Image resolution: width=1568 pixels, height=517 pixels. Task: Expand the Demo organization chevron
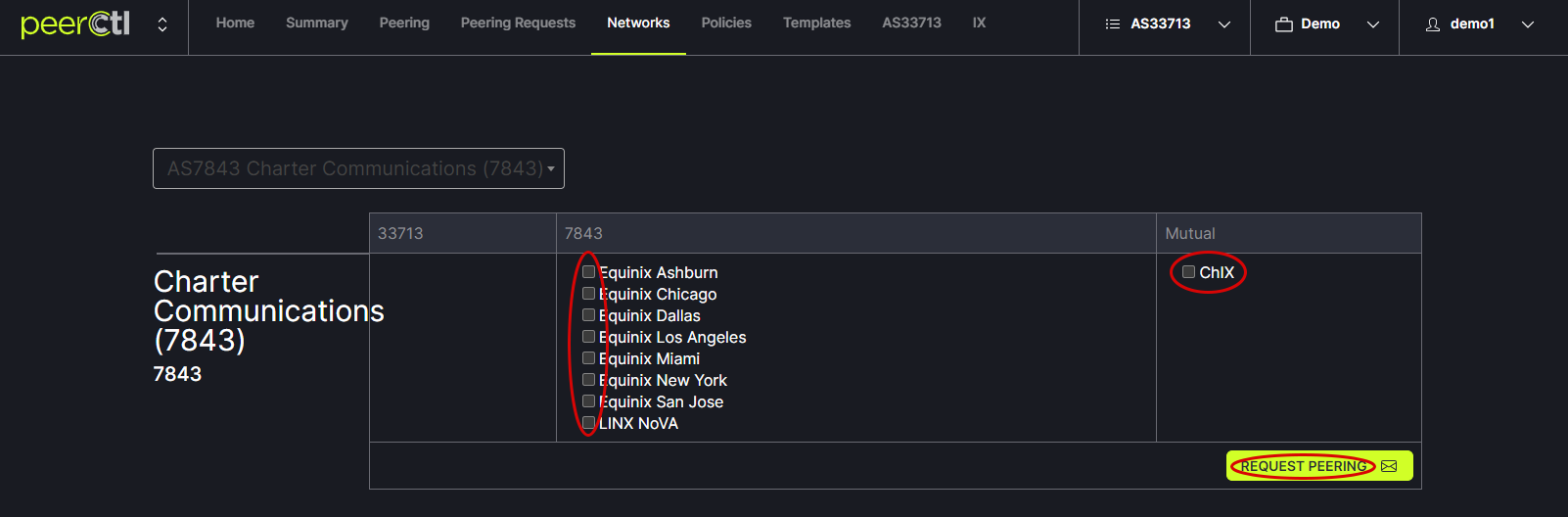[x=1372, y=24]
